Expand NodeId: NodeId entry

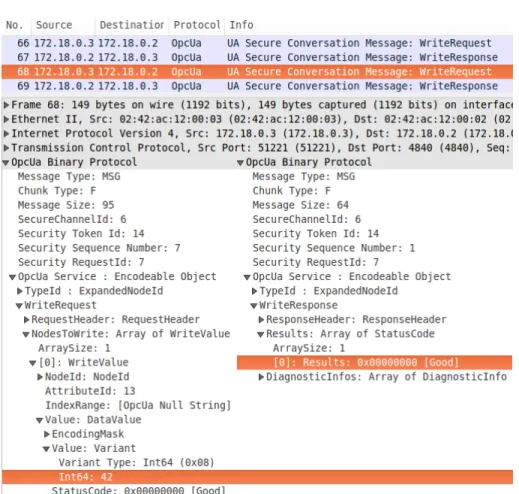point(40,377)
